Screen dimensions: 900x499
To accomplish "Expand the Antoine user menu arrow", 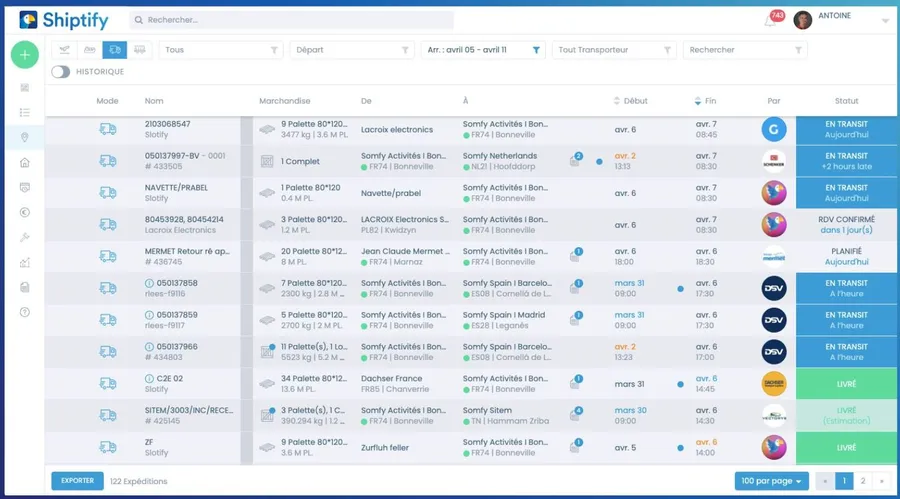I will pyautogui.click(x=885, y=21).
